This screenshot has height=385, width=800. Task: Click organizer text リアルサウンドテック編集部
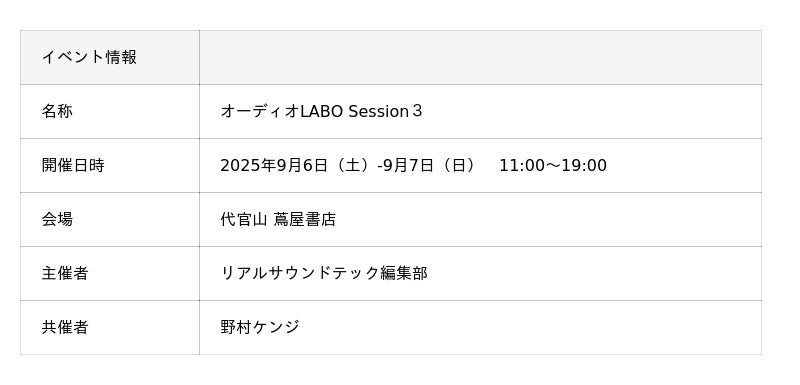[x=324, y=273]
